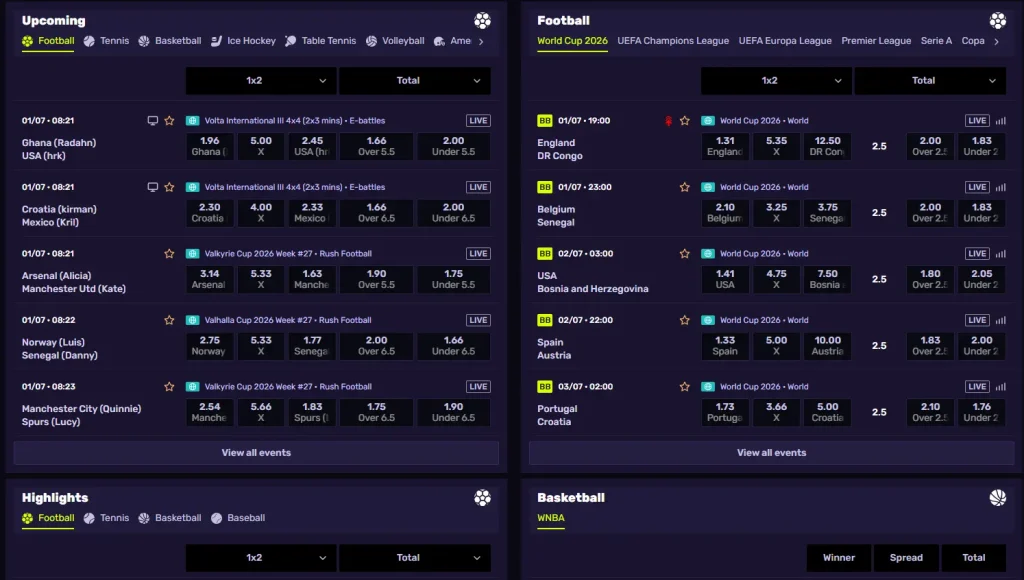Open live stream icon for Ghana vs USA
Image resolution: width=1024 pixels, height=580 pixels.
pos(152,121)
